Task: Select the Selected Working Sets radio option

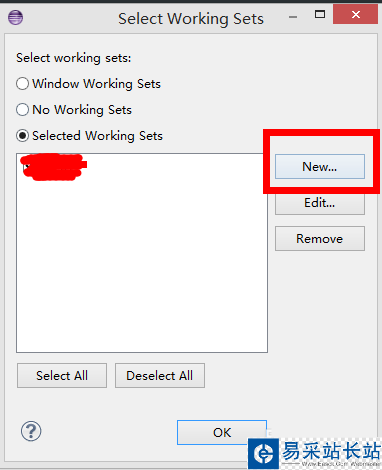Action: (x=22, y=136)
